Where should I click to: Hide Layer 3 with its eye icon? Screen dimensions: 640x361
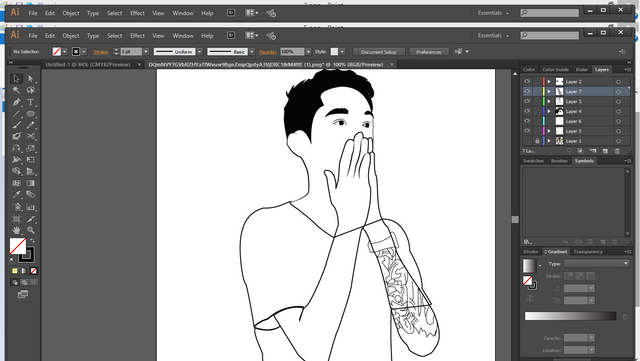[527, 101]
